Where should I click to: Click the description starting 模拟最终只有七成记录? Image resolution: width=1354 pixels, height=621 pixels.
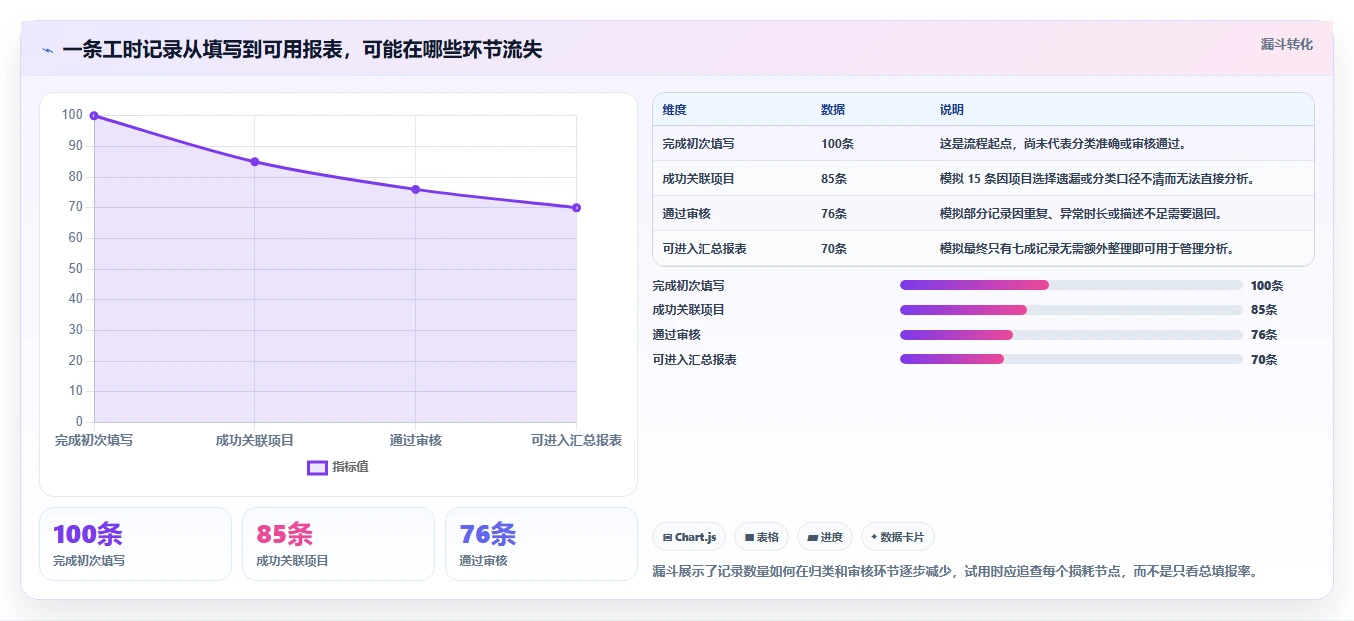tap(1087, 249)
